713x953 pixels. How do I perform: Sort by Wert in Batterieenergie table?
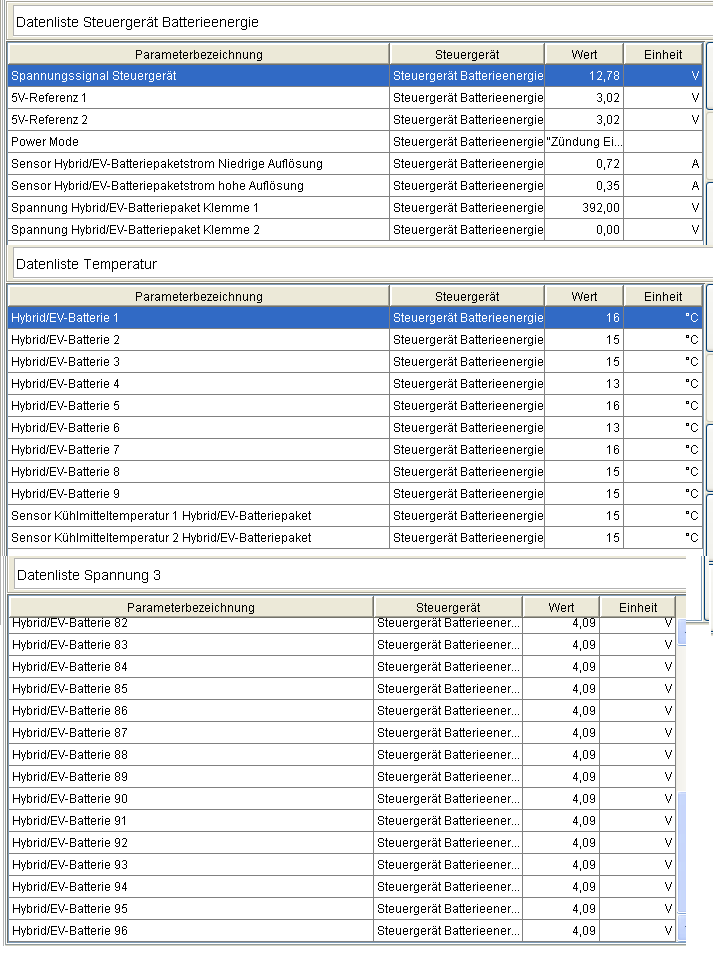point(584,54)
